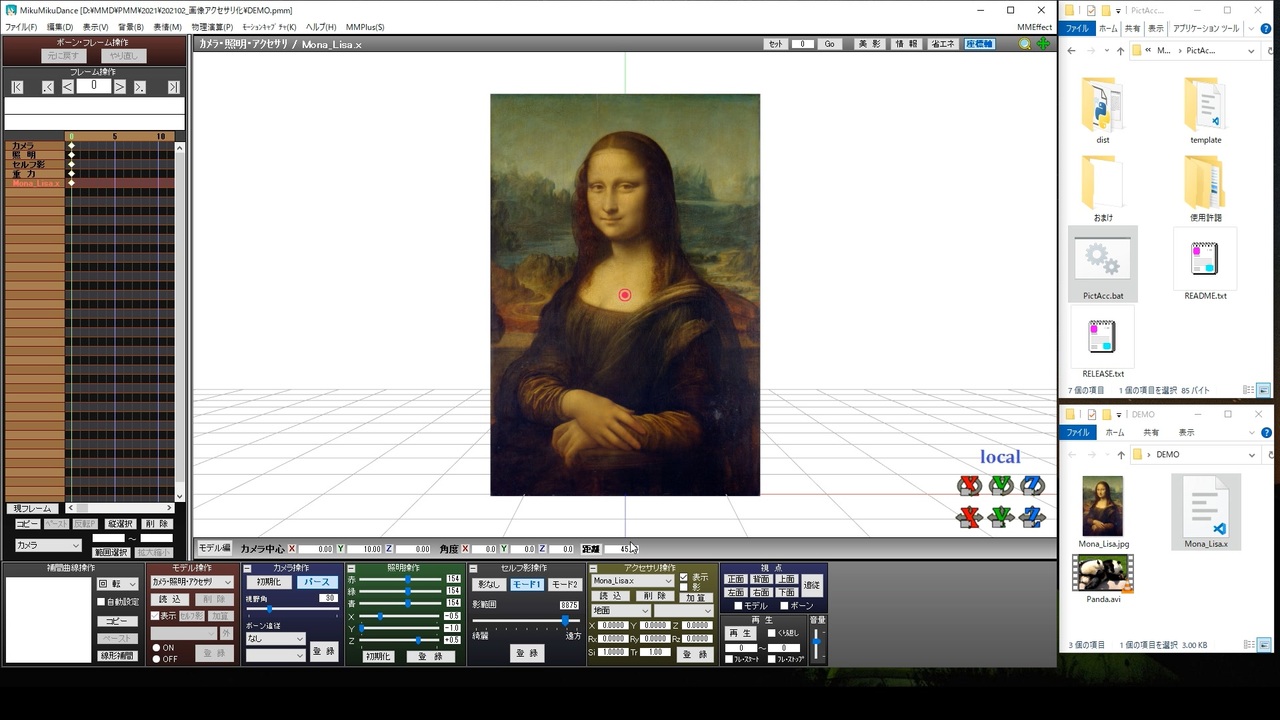Open the MMPlus(S) menu

(365, 27)
